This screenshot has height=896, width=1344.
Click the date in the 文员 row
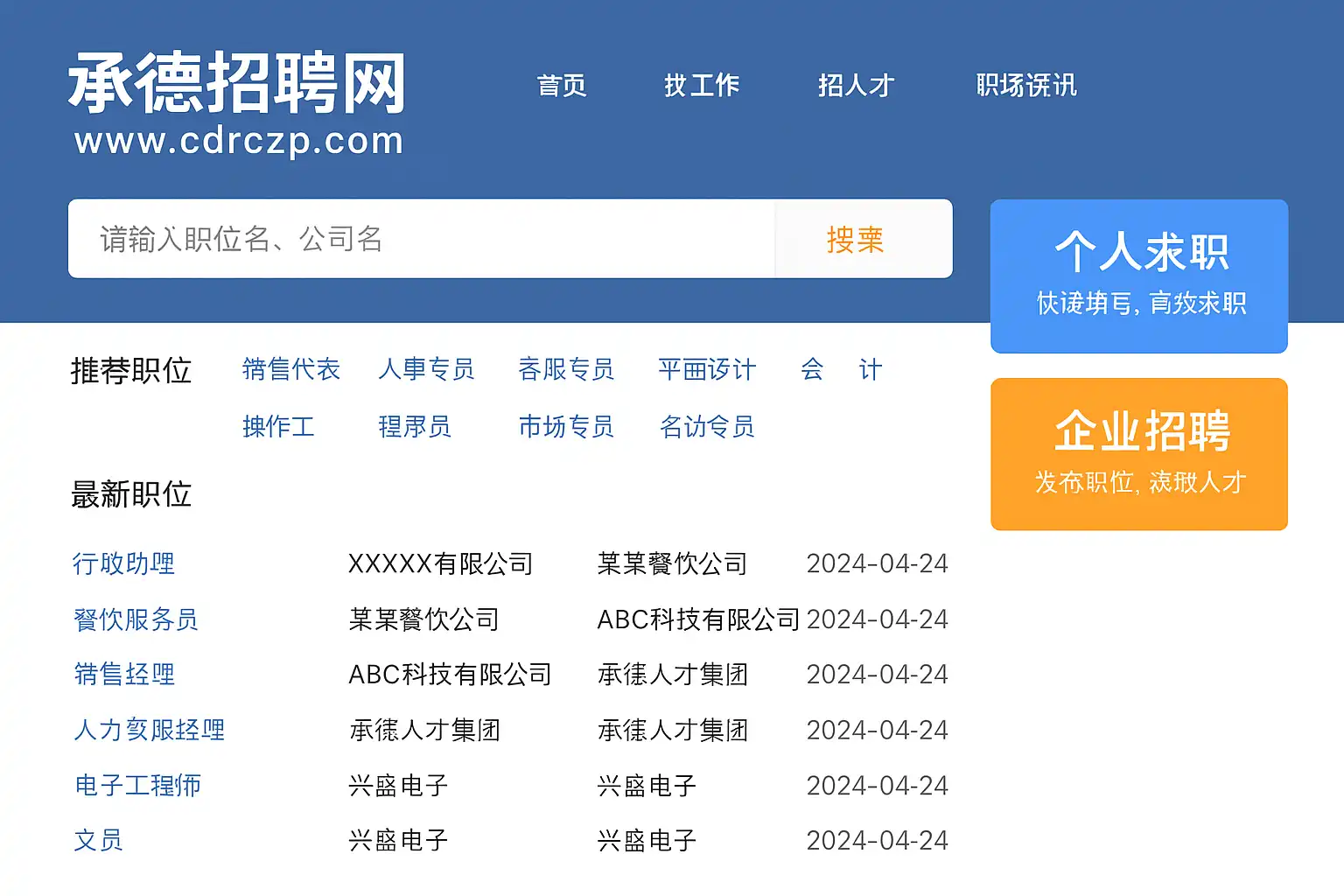pos(877,841)
